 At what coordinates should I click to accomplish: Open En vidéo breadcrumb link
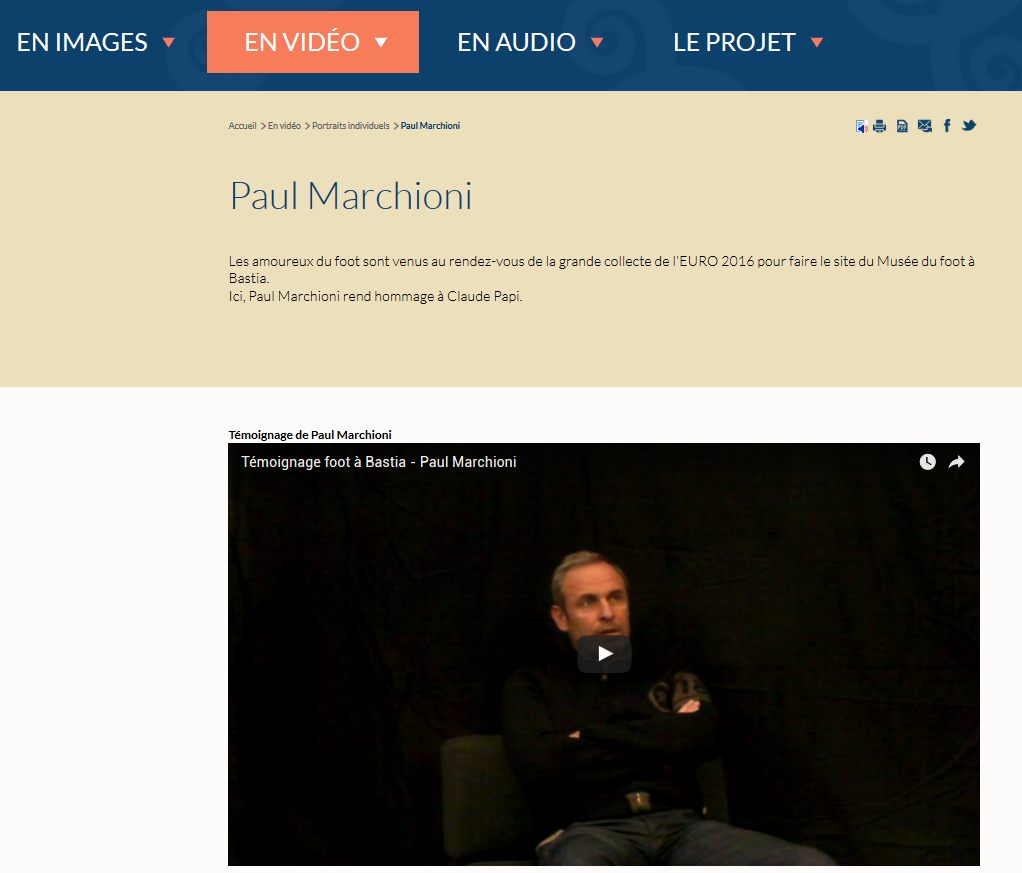coord(284,126)
